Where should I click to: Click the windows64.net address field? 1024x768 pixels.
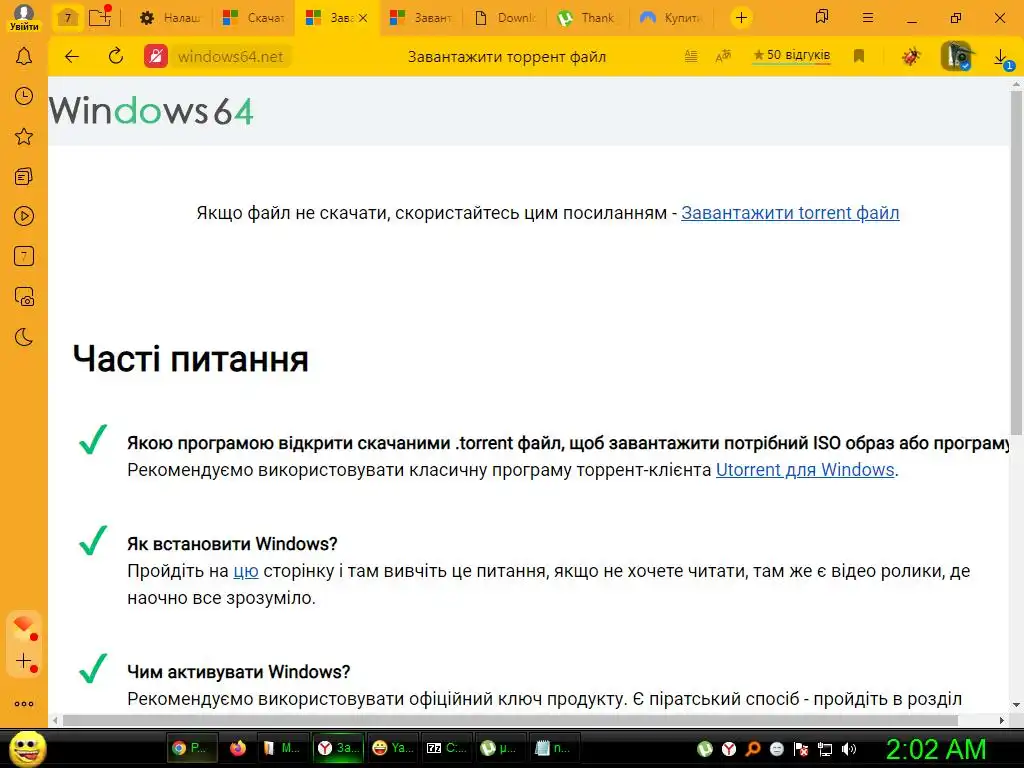coord(231,56)
